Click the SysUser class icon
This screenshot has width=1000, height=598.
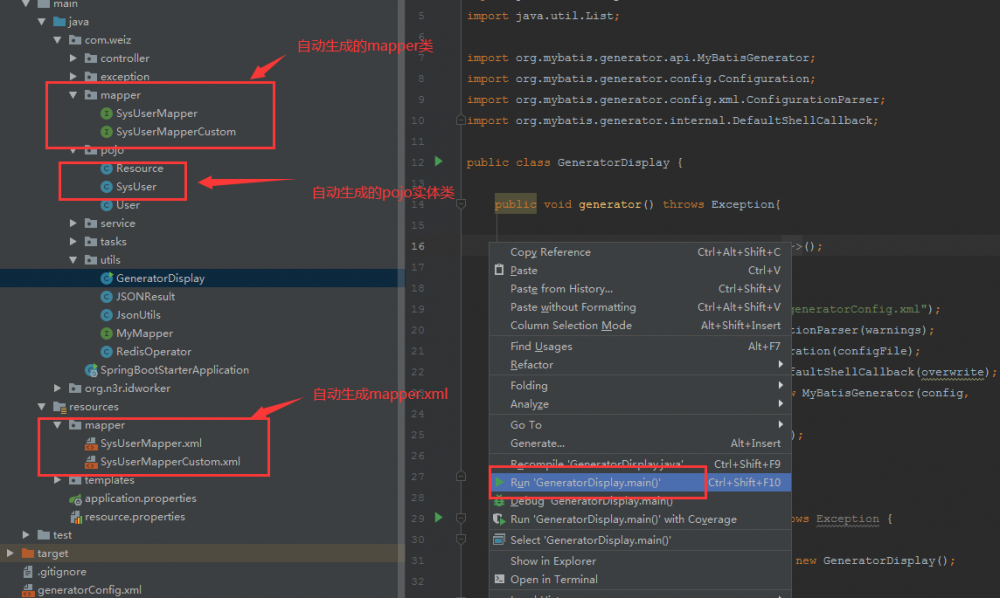[x=107, y=187]
